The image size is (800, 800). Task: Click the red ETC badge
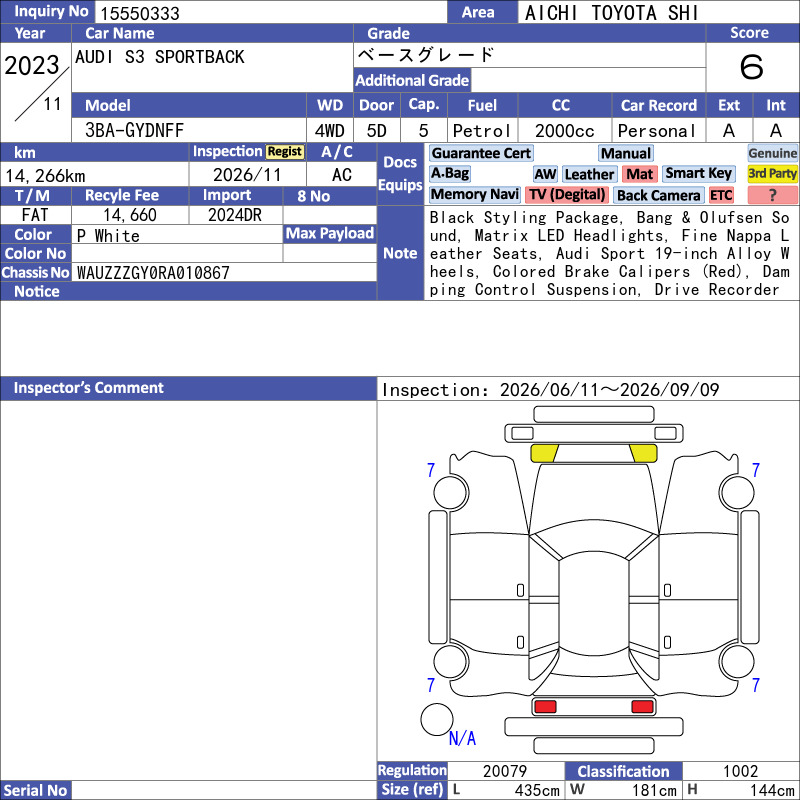click(x=721, y=195)
